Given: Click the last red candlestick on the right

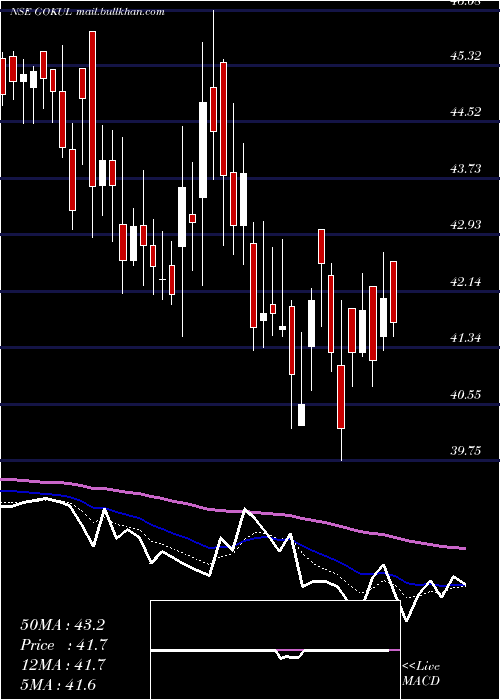Looking at the screenshot, I should pyautogui.click(x=394, y=292).
